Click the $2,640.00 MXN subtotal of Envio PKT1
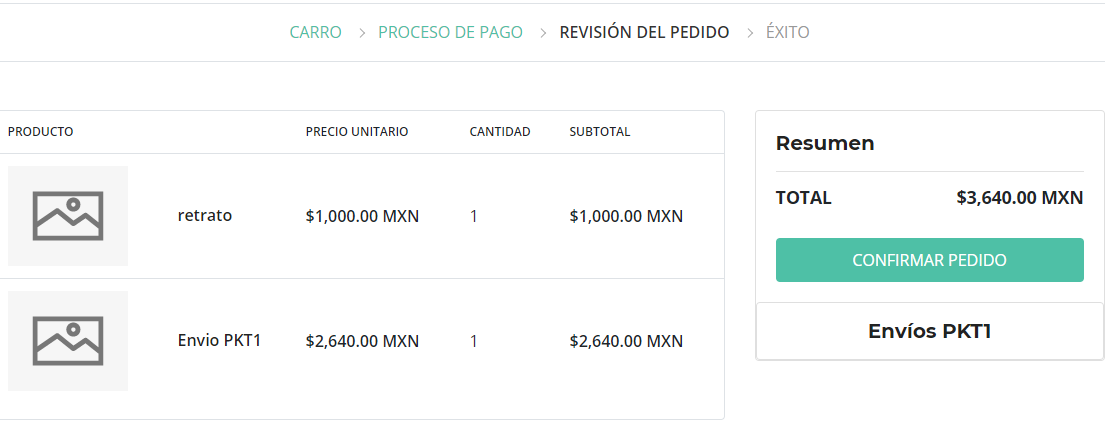Image resolution: width=1110 pixels, height=424 pixels. (626, 341)
